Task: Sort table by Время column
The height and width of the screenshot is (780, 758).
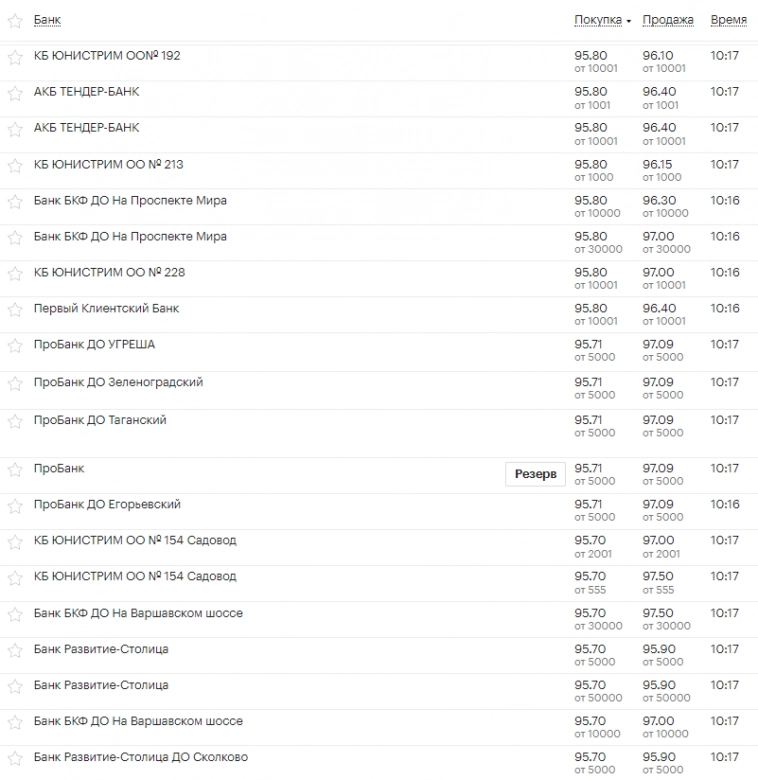Action: (x=728, y=20)
